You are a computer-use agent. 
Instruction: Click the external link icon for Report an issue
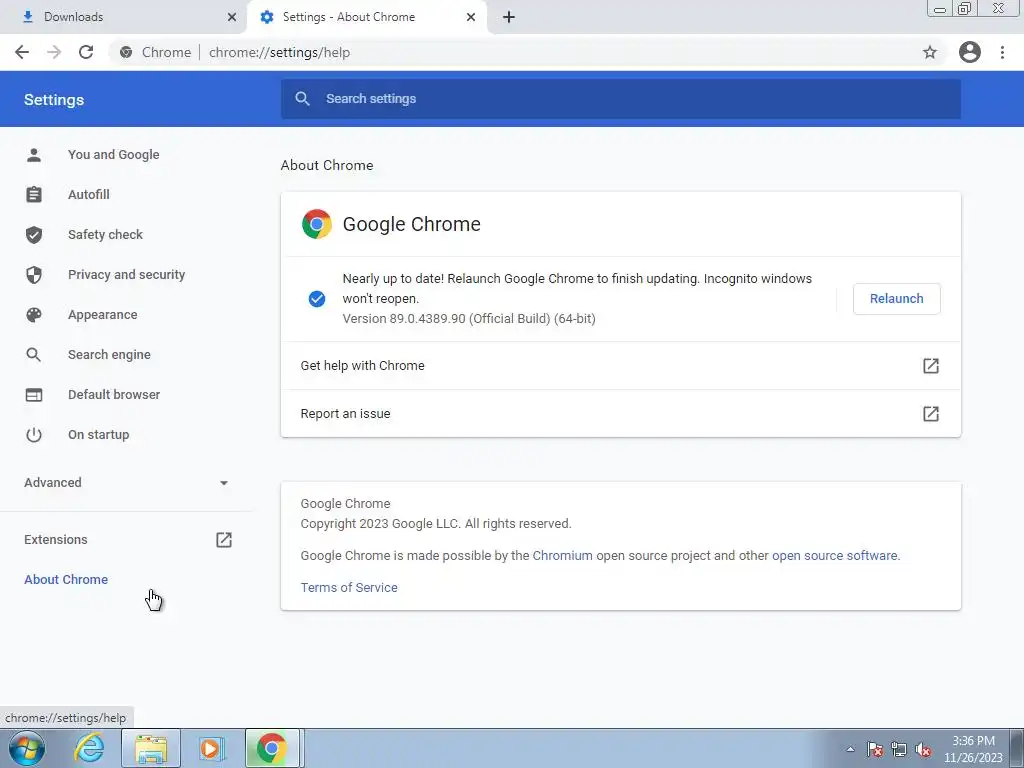pyautogui.click(x=931, y=413)
